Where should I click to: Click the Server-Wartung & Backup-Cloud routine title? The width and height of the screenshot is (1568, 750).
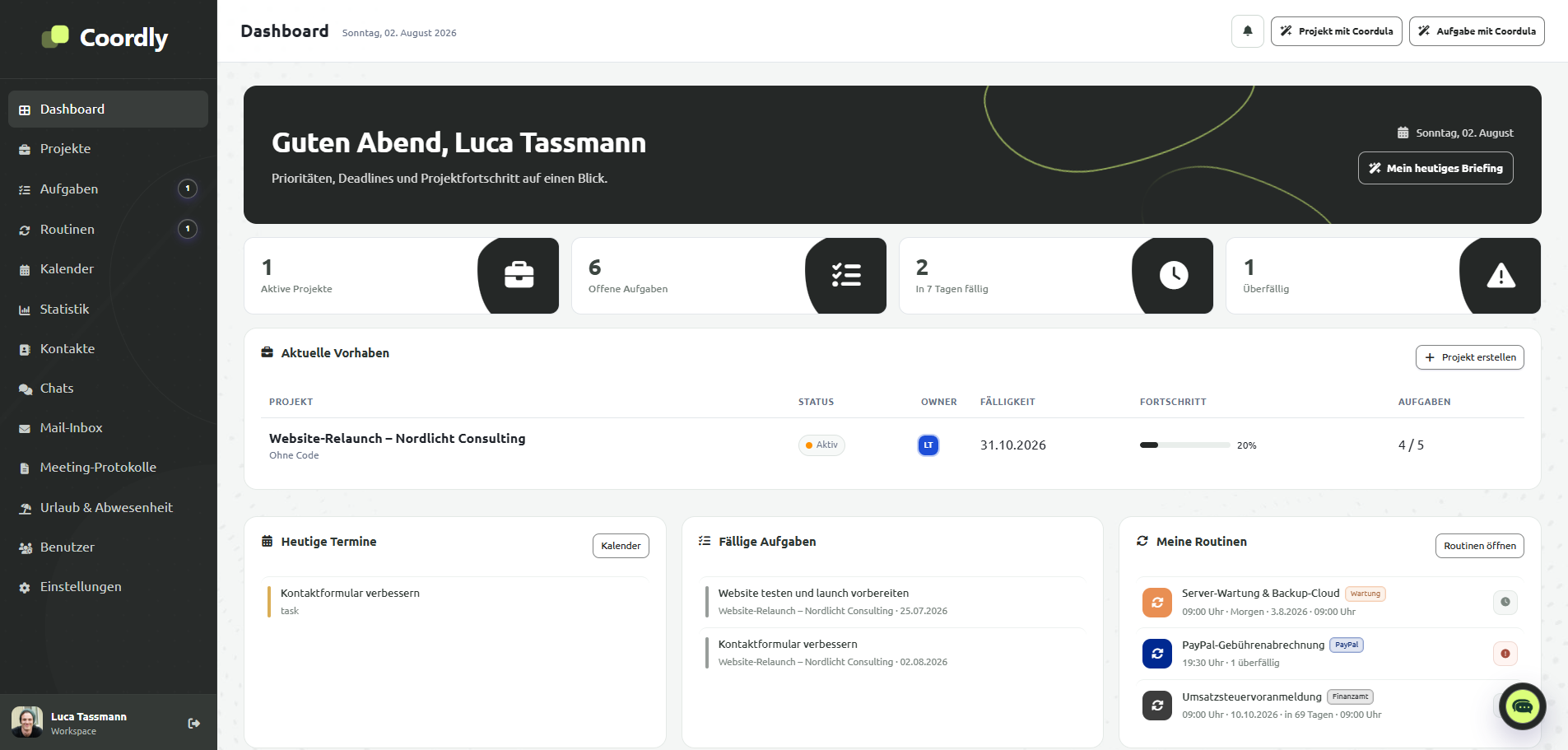[x=1260, y=593]
